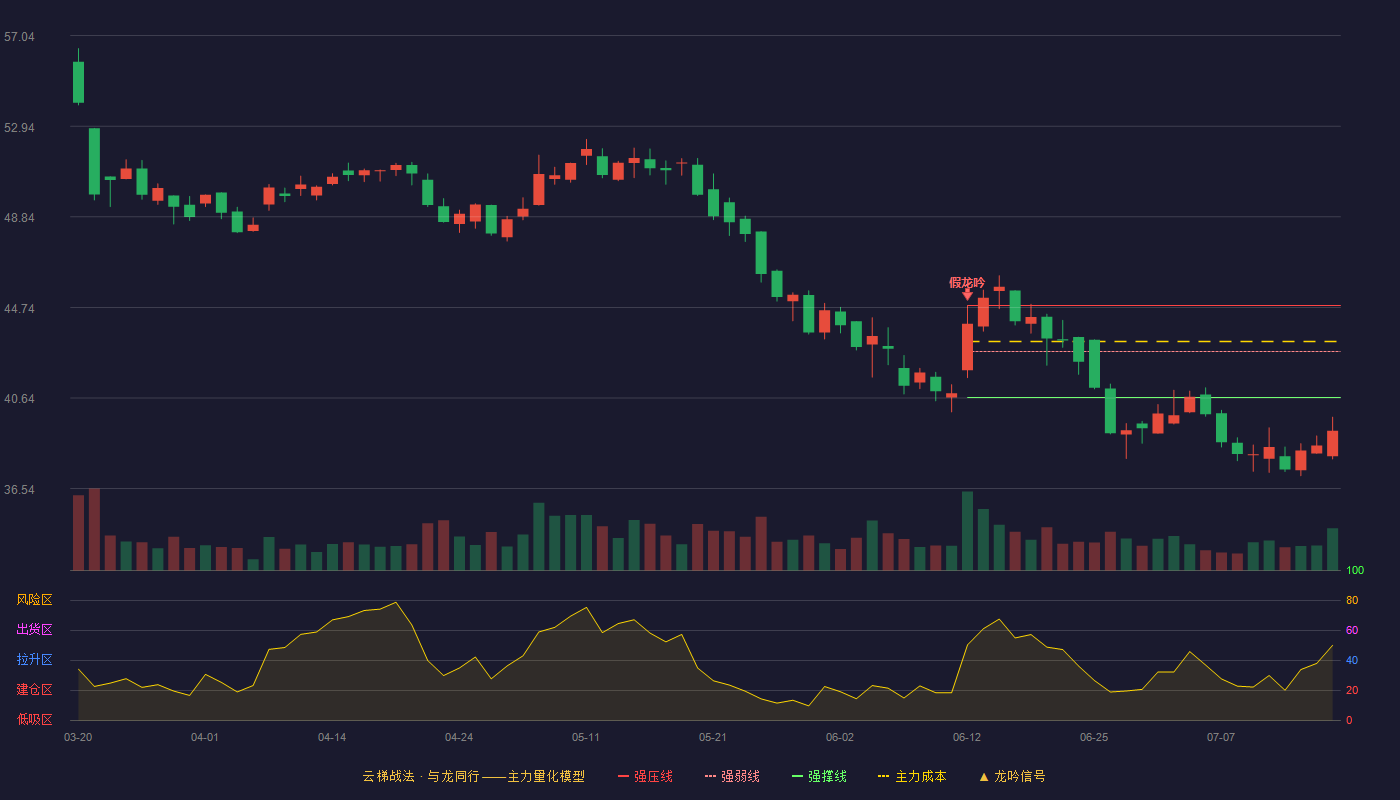The width and height of the screenshot is (1400, 800).
Task: Click the 100 indicator scale label
Action: [x=1355, y=571]
